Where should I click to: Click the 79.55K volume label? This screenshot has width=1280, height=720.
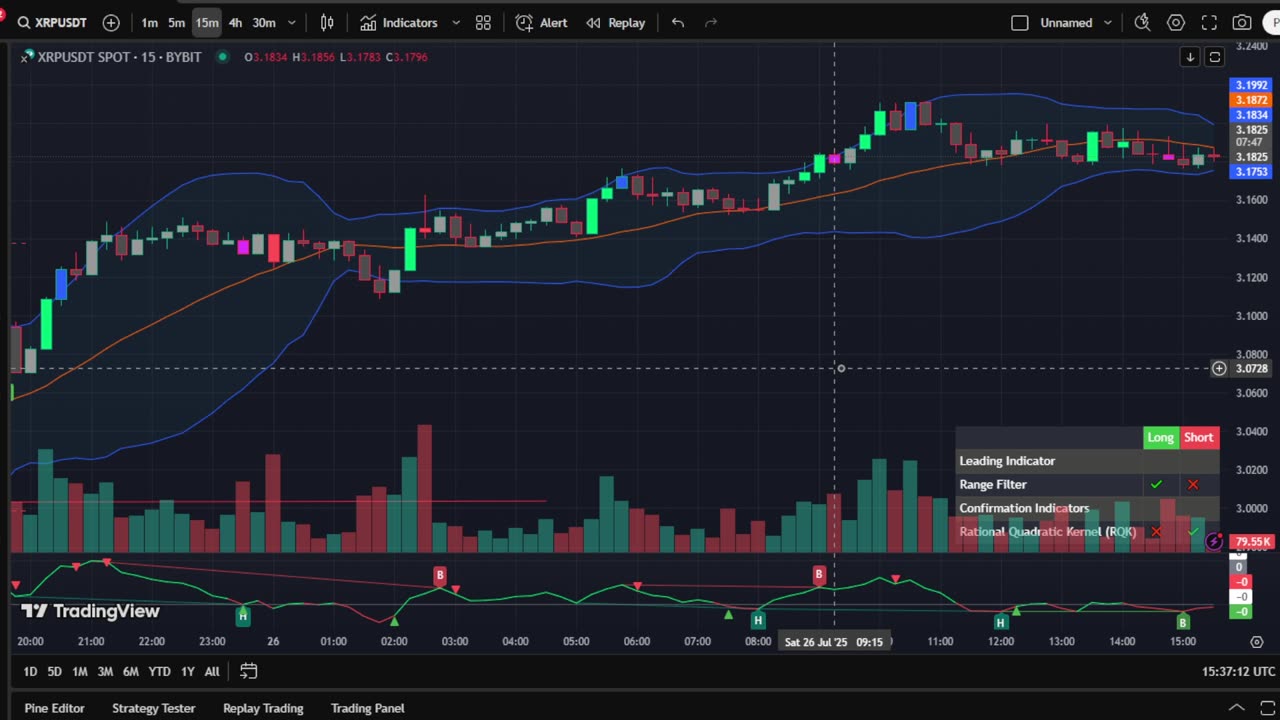coord(1252,542)
